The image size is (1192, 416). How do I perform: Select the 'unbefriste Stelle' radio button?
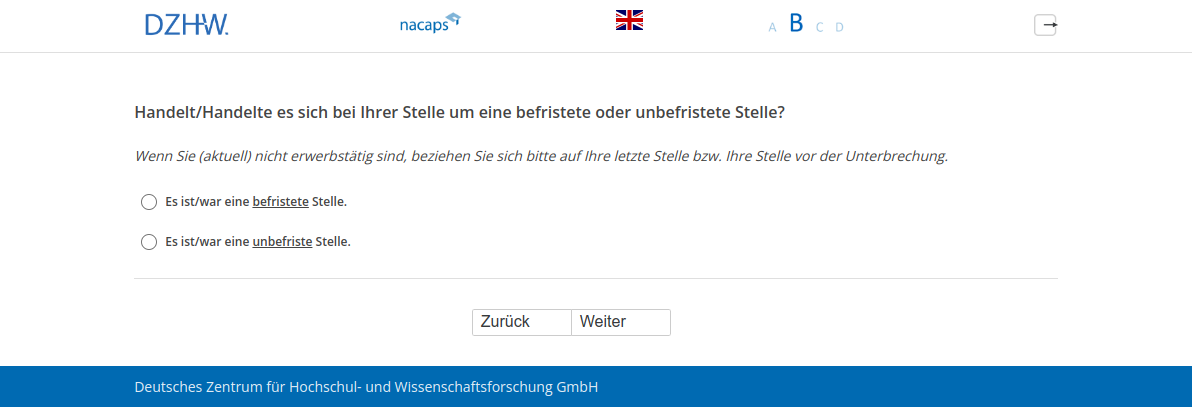click(x=149, y=242)
